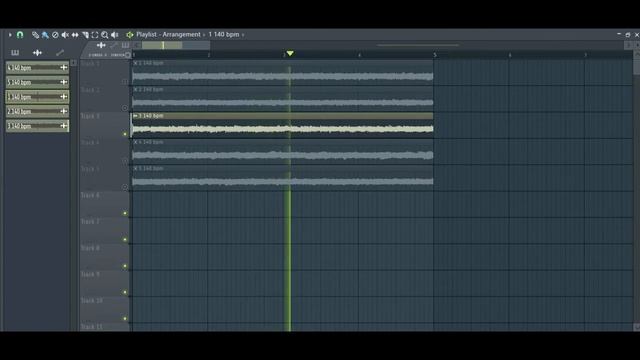Toggle the circle switch on Track 5
This screenshot has height=360, width=640.
[x=125, y=187]
